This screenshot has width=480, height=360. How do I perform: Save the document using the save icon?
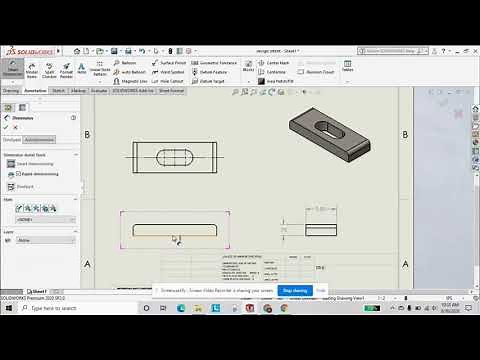pos(114,51)
